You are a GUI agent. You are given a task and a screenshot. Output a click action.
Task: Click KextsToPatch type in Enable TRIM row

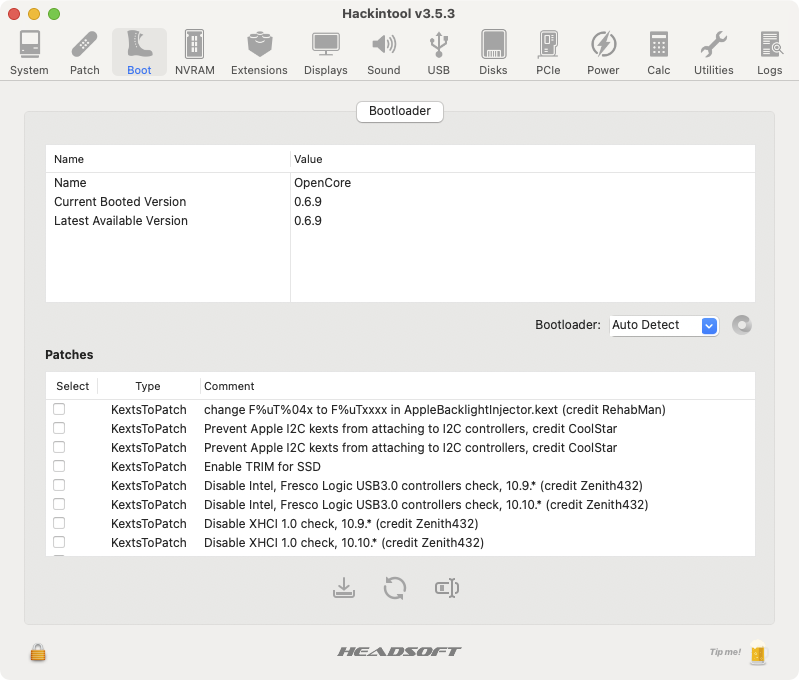149,466
